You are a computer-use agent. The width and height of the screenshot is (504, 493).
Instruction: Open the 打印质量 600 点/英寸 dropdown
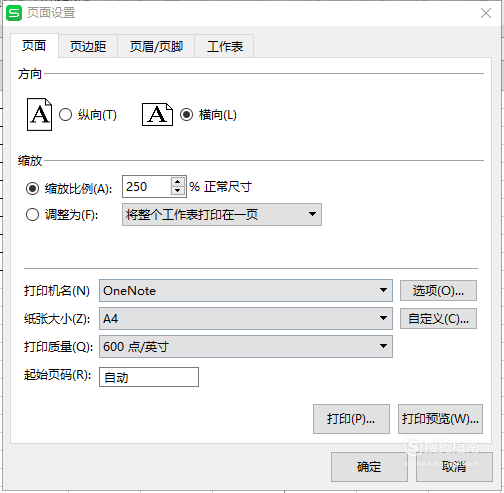[x=246, y=347]
